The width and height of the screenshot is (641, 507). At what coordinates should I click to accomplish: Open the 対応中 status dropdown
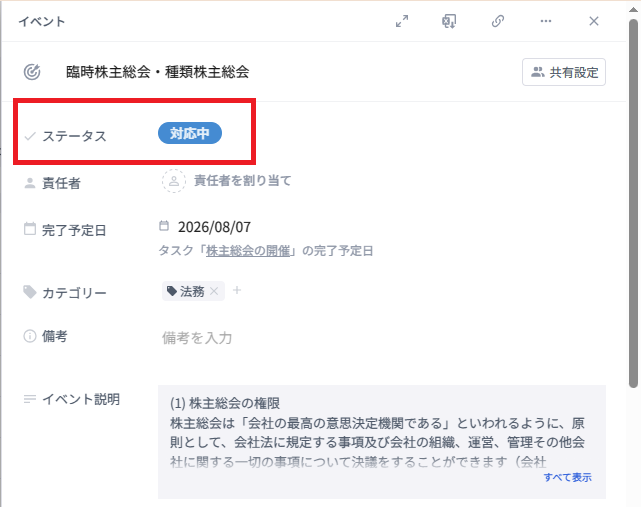click(x=190, y=133)
